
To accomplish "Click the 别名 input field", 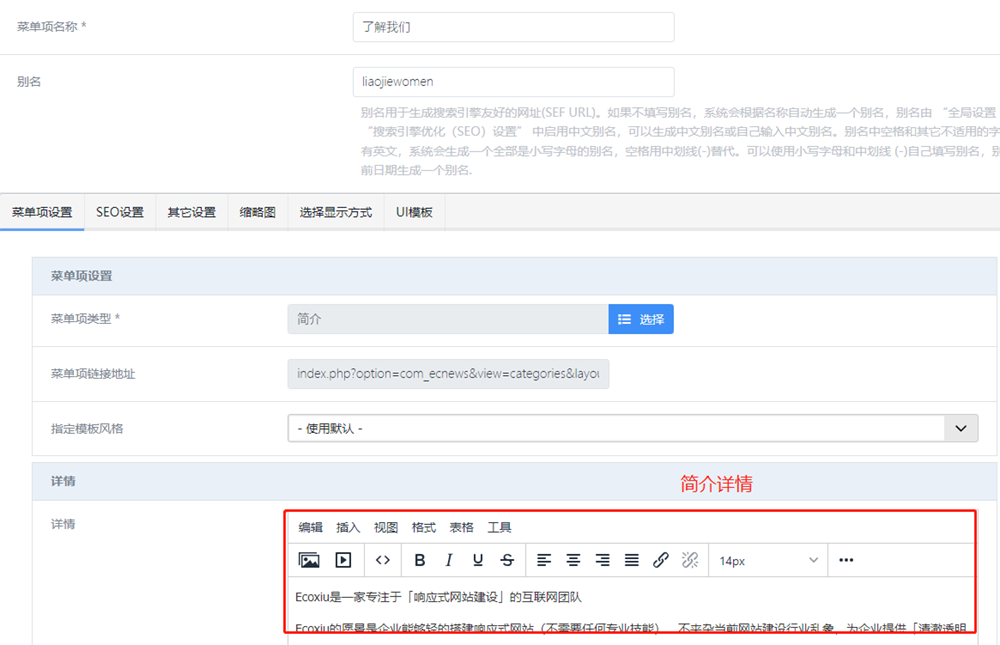I will 513,82.
